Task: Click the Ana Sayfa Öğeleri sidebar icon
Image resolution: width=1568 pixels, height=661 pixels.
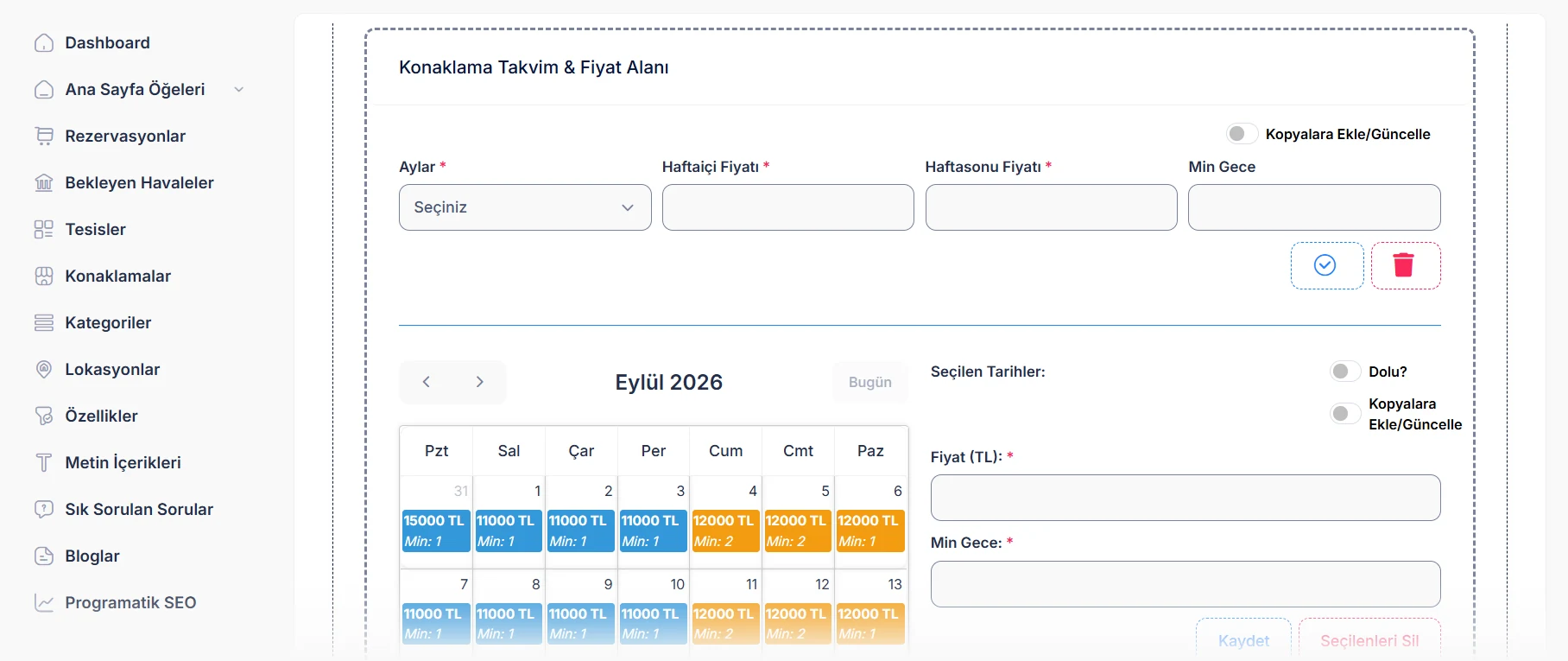Action: [44, 90]
